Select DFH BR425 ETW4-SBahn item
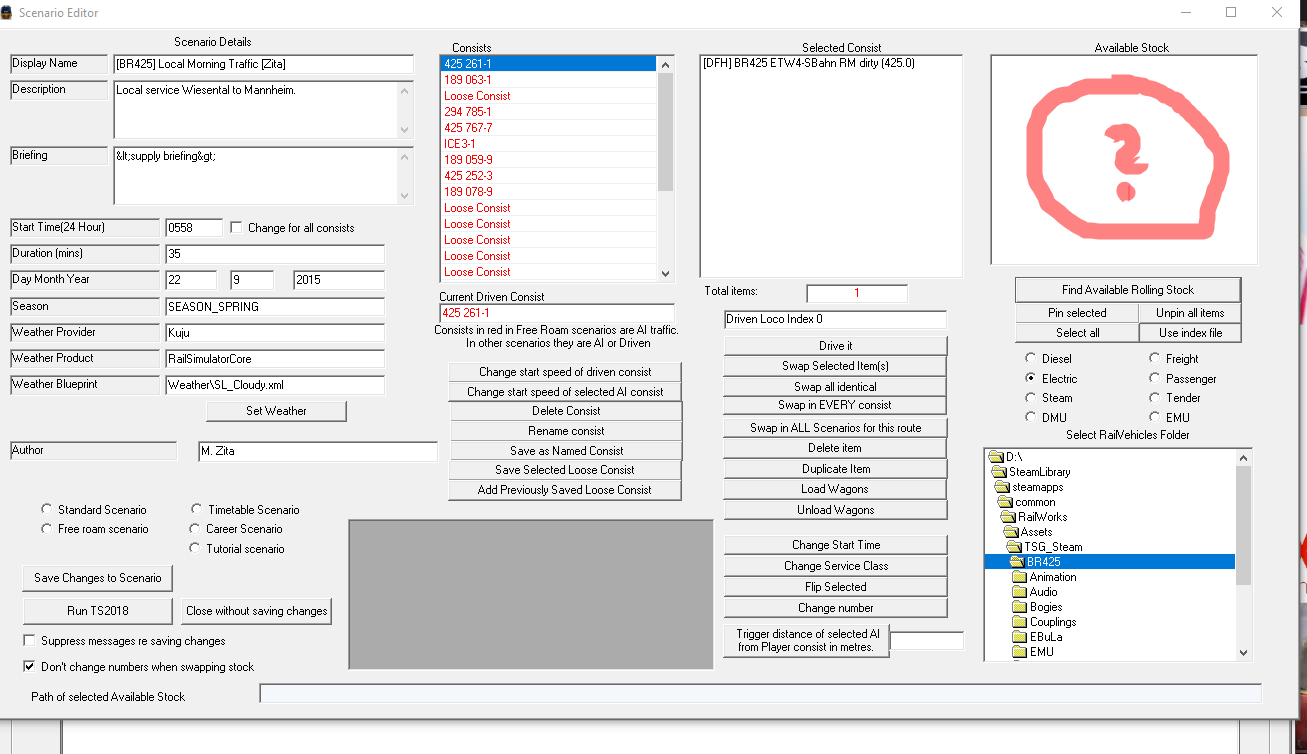This screenshot has width=1307, height=754. click(809, 63)
